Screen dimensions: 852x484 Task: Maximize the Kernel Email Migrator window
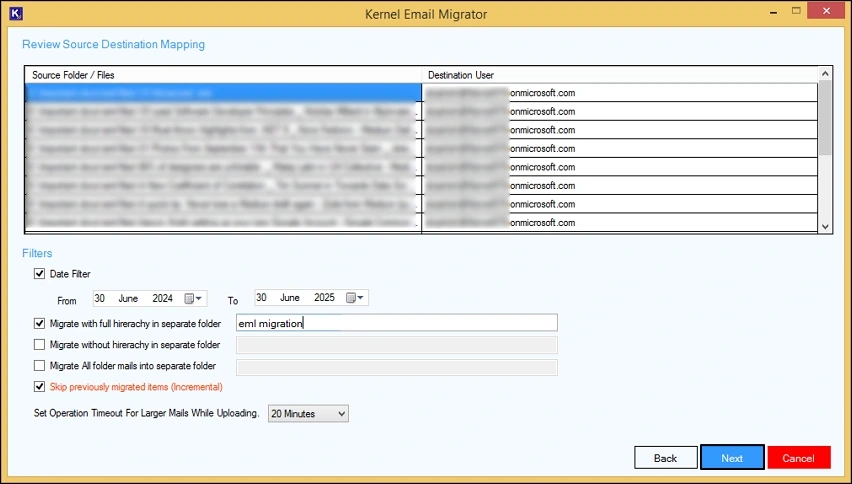tap(796, 11)
